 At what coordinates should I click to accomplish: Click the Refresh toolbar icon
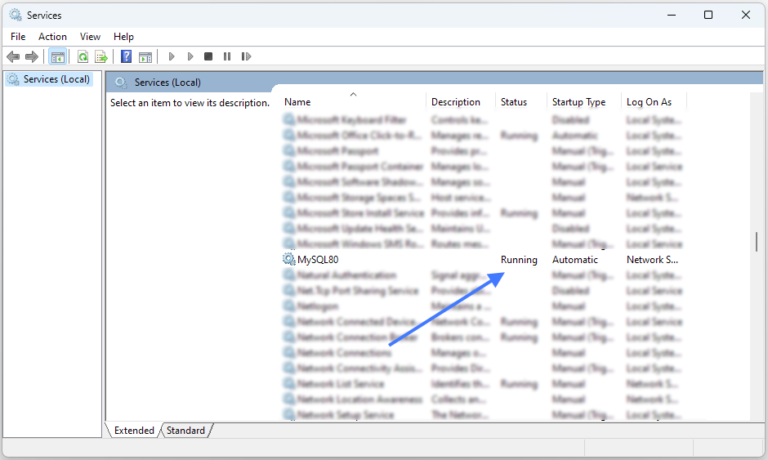(x=83, y=57)
